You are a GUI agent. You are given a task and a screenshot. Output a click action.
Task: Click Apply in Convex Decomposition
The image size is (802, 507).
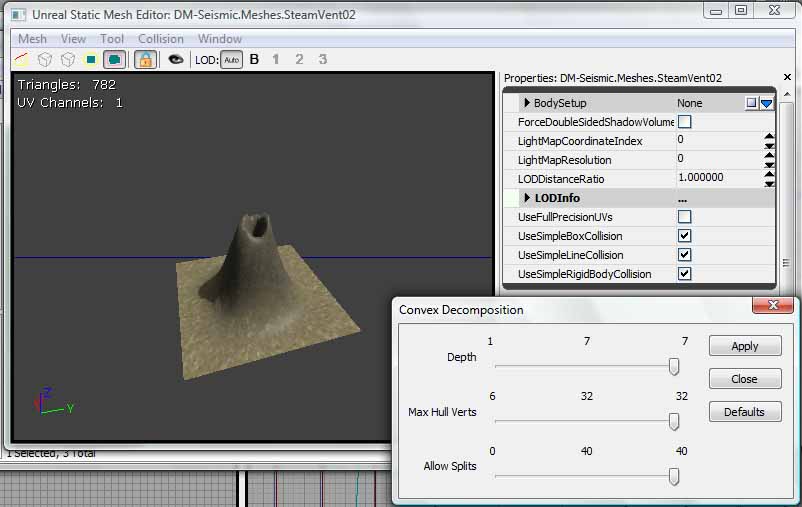745,346
